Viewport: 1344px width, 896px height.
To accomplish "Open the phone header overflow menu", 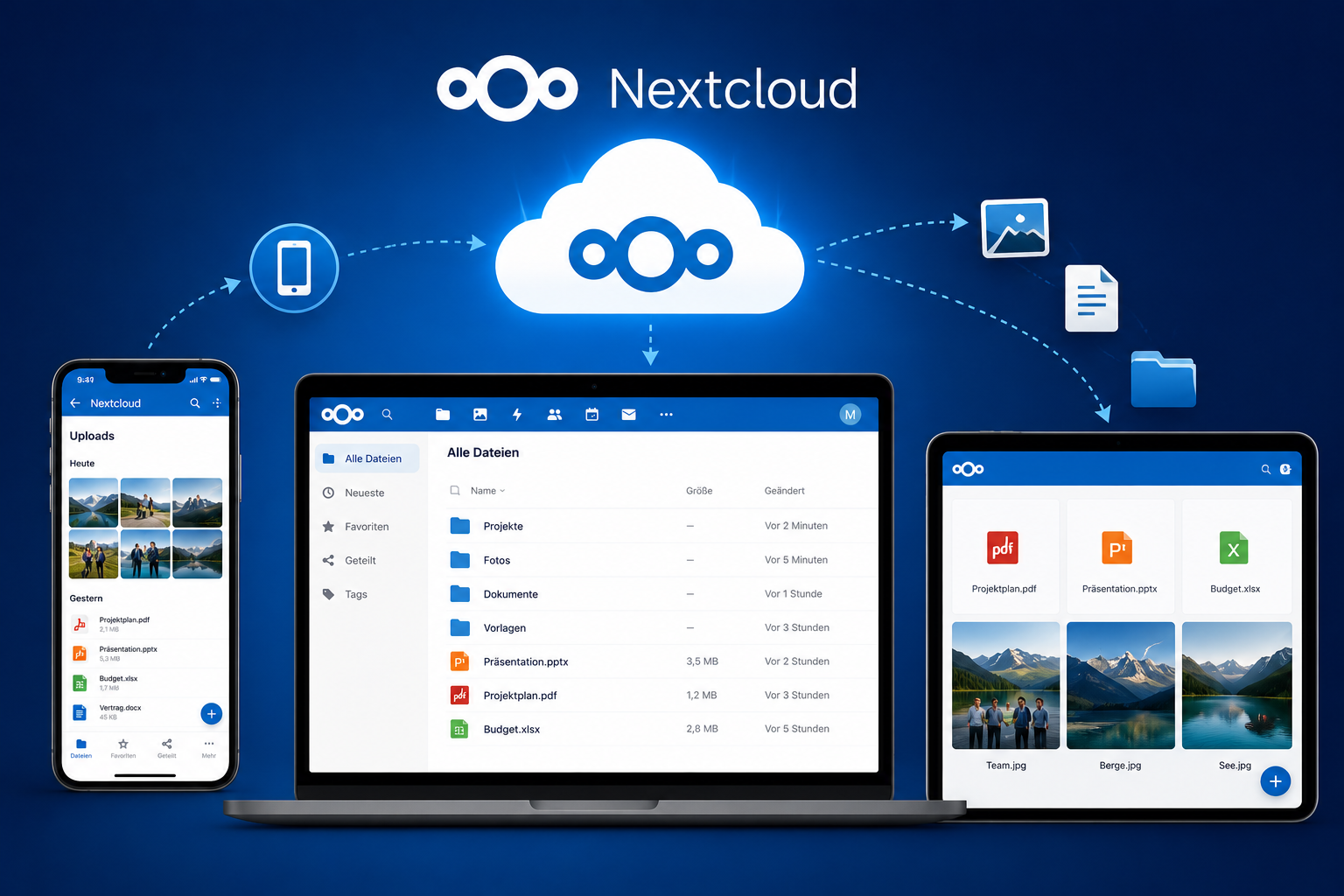I will point(216,403).
